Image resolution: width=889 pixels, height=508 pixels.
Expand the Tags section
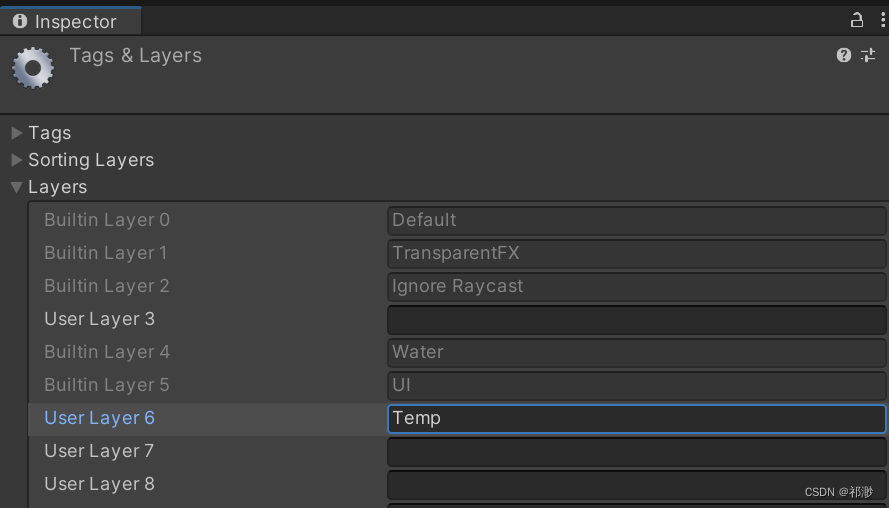(17, 133)
